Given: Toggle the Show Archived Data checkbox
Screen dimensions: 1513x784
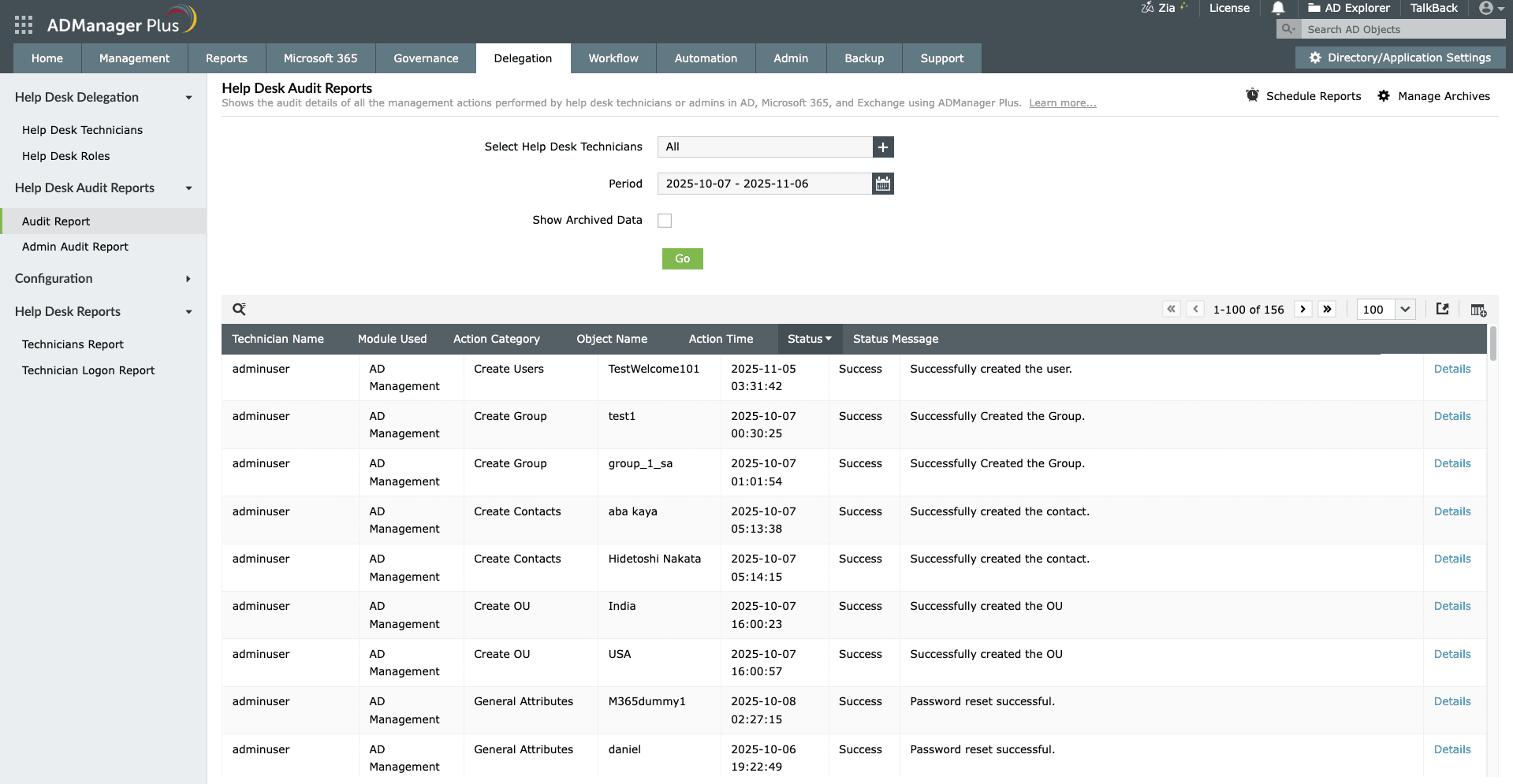Looking at the screenshot, I should tap(665, 221).
